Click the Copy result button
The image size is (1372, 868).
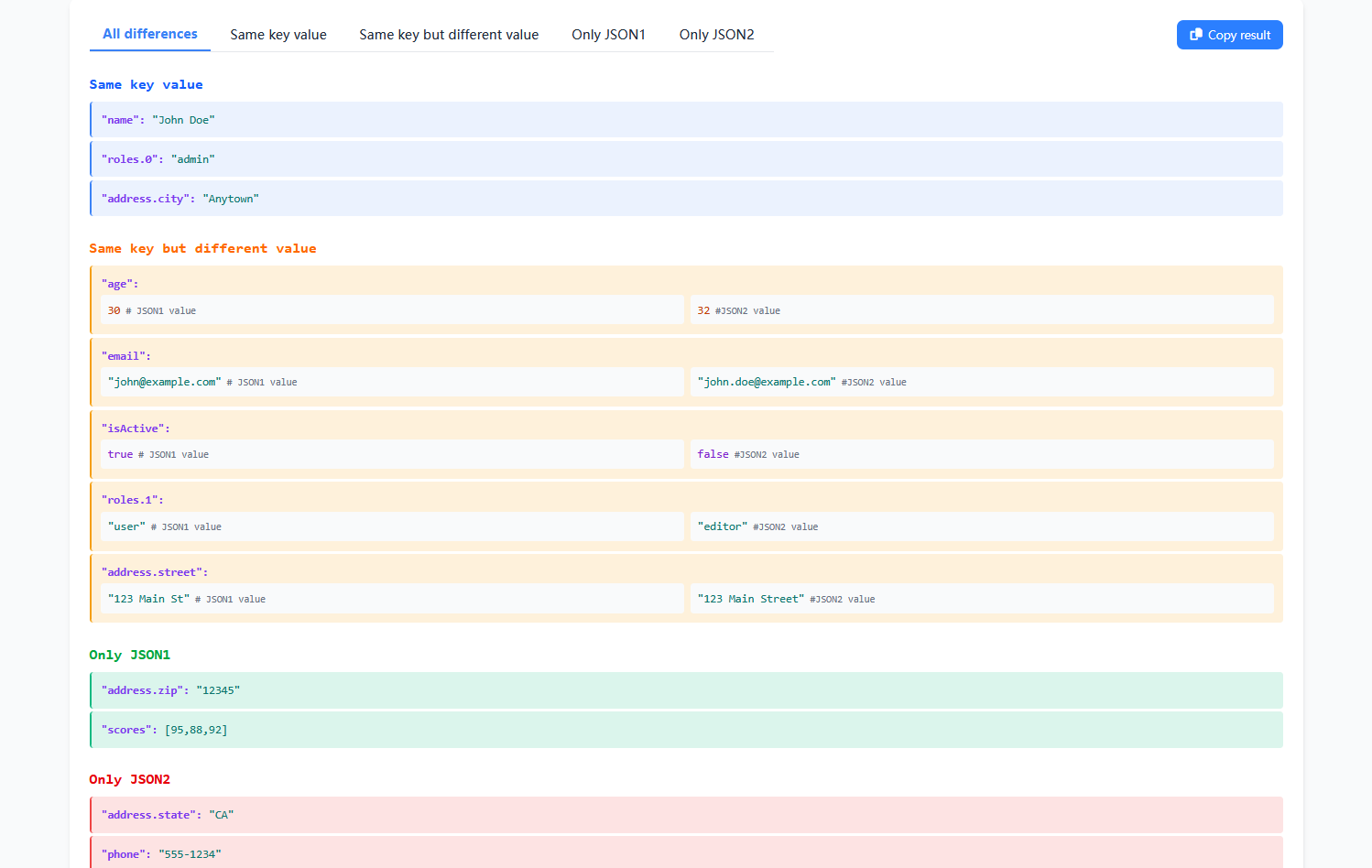(x=1229, y=34)
